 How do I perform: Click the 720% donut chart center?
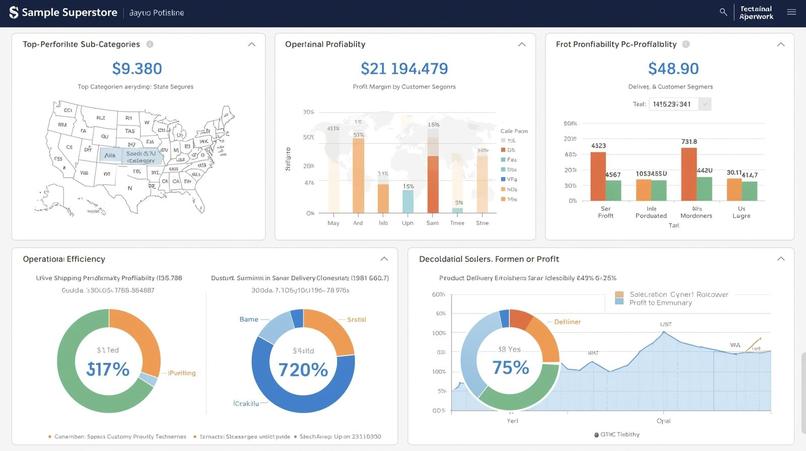click(303, 362)
